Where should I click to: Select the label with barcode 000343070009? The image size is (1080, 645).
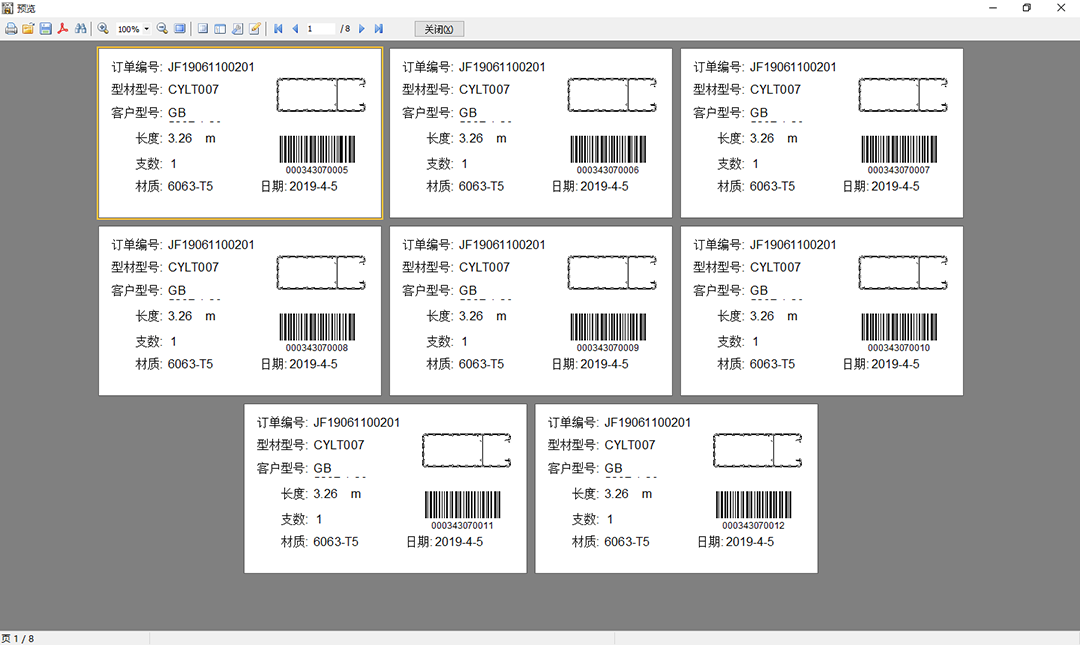(530, 311)
